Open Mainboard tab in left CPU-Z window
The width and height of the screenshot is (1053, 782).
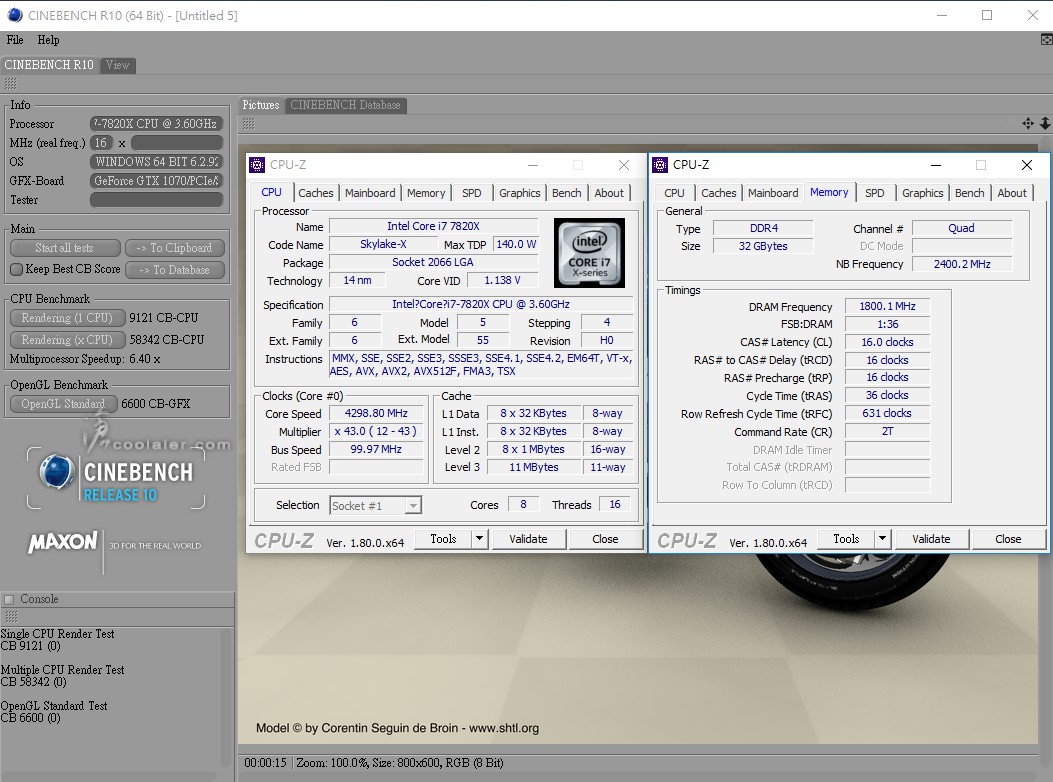[370, 193]
